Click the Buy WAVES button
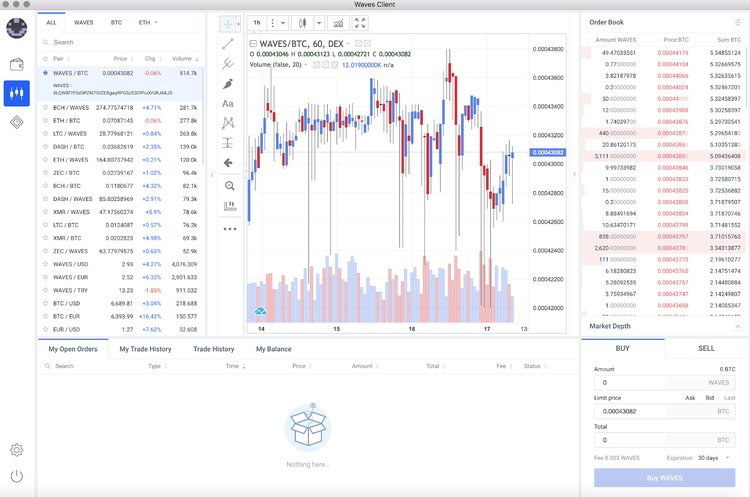Image resolution: width=750 pixels, height=497 pixels. (664, 478)
